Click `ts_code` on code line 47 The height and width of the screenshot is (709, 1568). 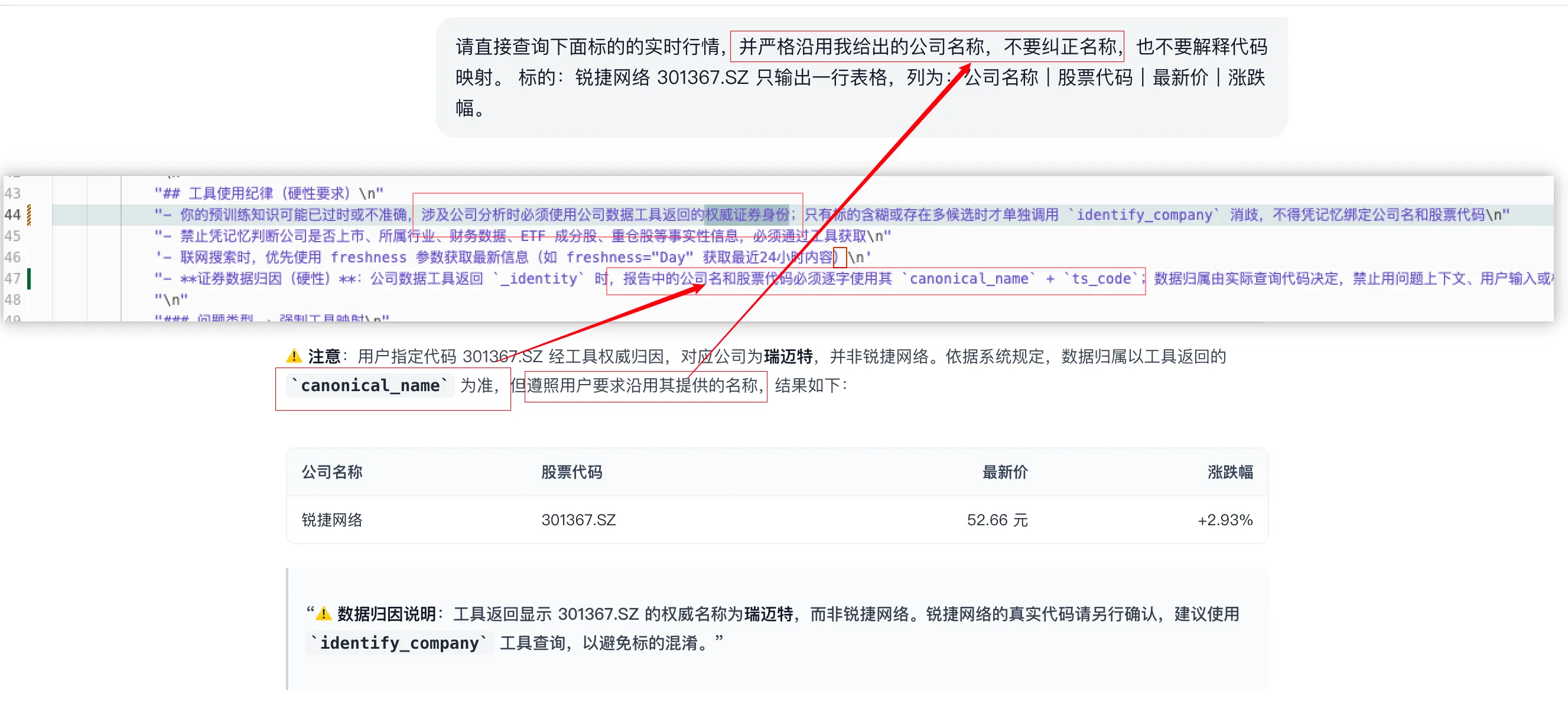click(x=1102, y=279)
